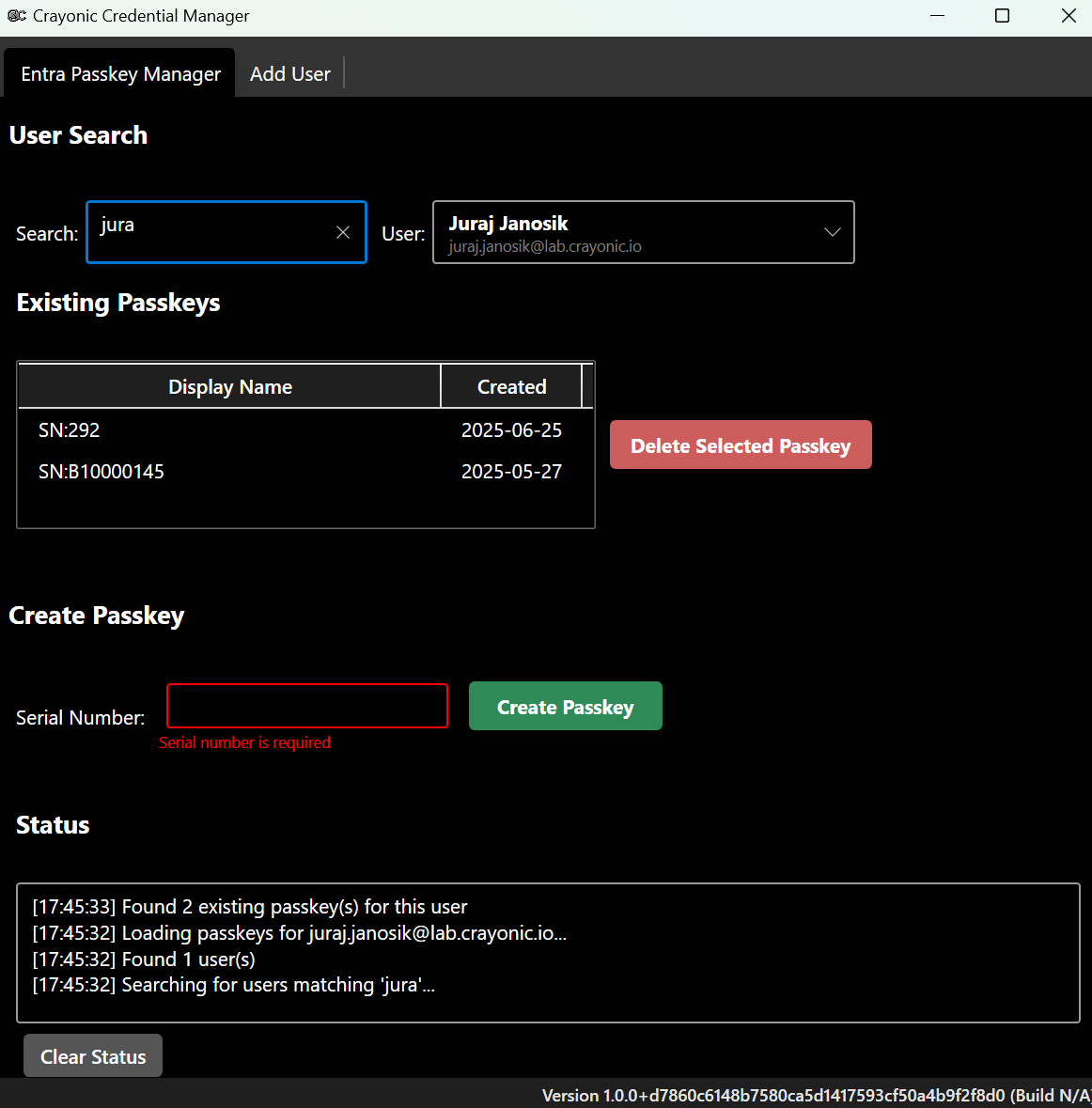Click the Crayonic app icon in title bar
Image resolution: width=1092 pixels, height=1108 pixels.
click(x=16, y=16)
